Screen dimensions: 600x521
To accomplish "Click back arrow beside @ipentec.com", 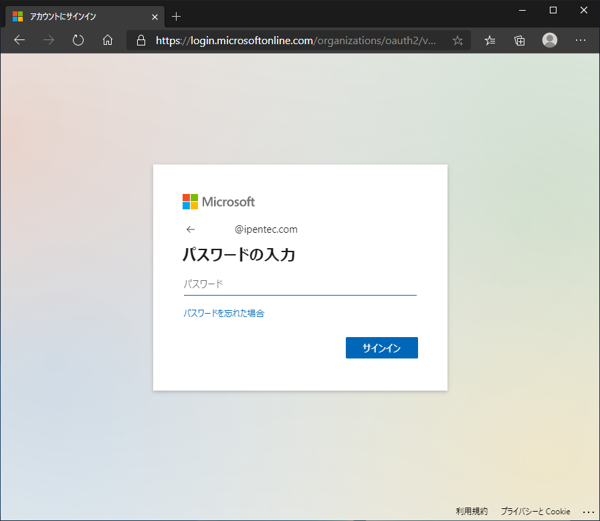I will (191, 229).
